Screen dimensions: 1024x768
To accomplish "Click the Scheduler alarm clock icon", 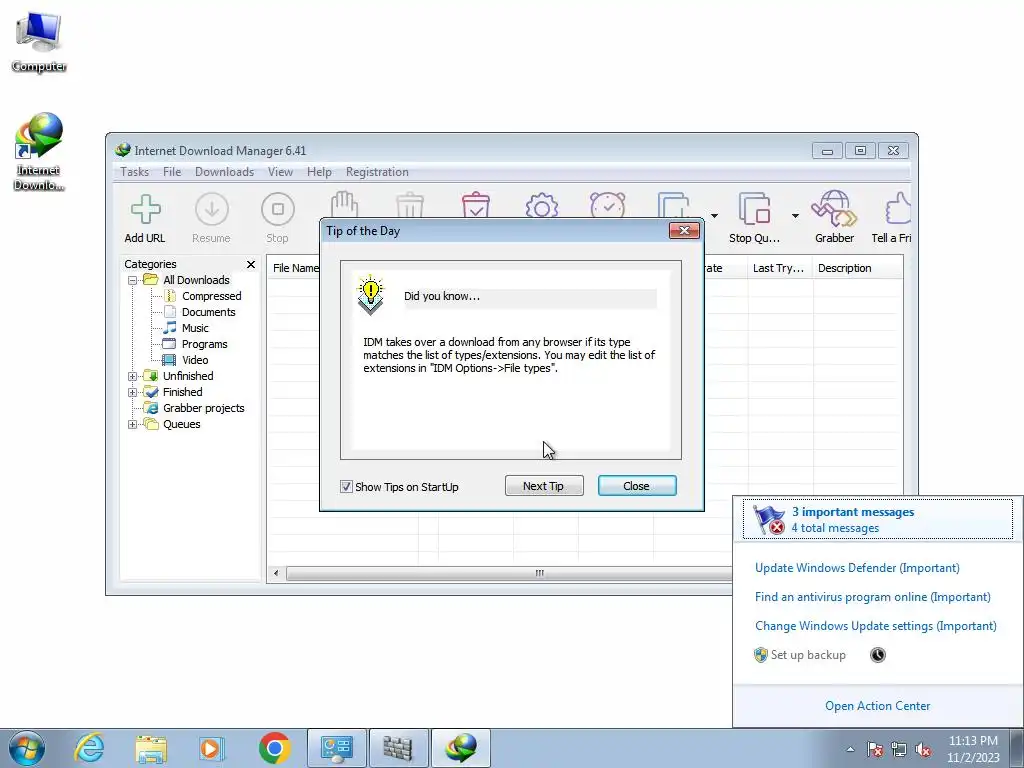I will tap(607, 204).
